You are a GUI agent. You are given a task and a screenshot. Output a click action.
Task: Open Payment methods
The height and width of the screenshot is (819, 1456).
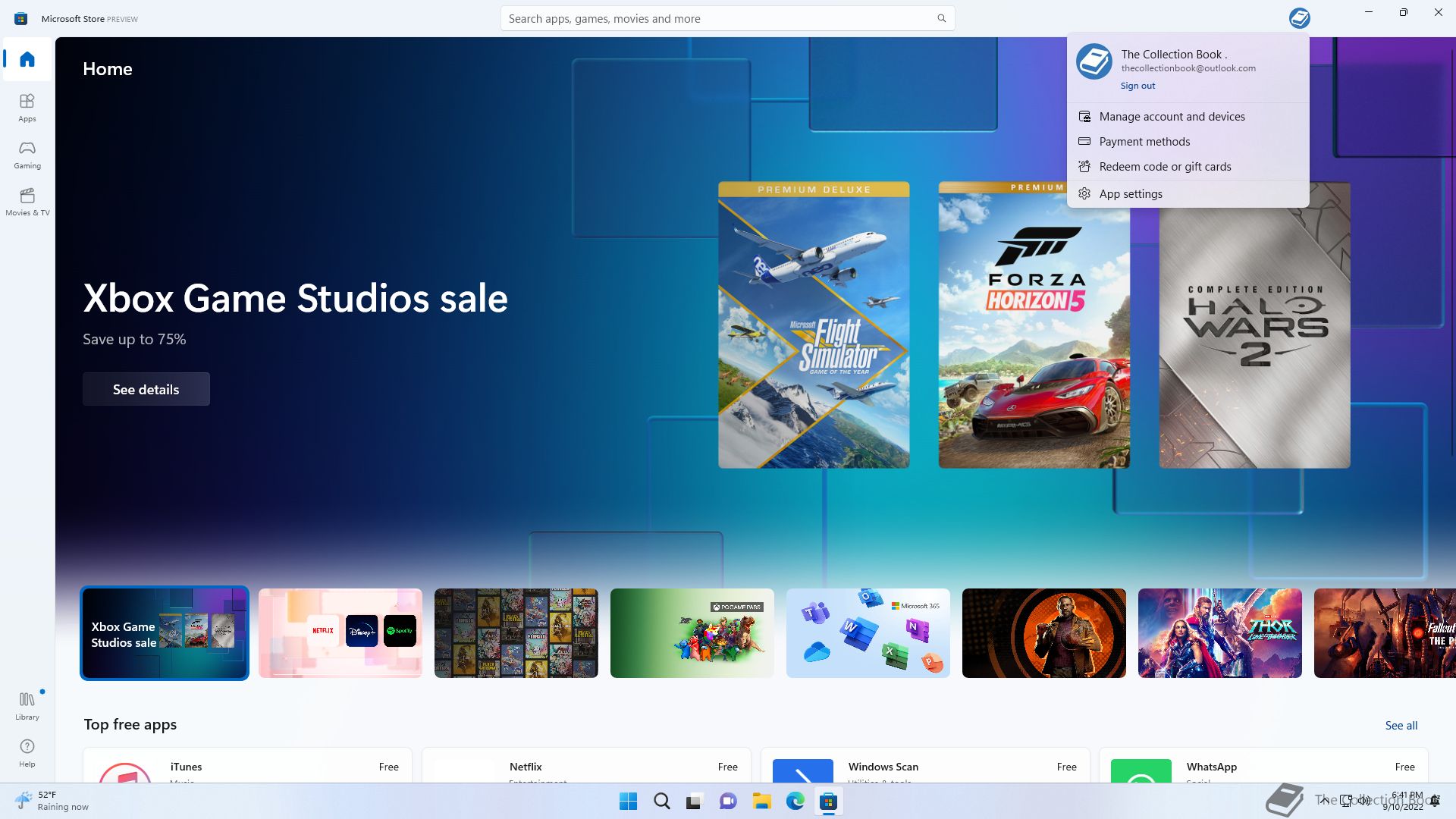pyautogui.click(x=1188, y=142)
